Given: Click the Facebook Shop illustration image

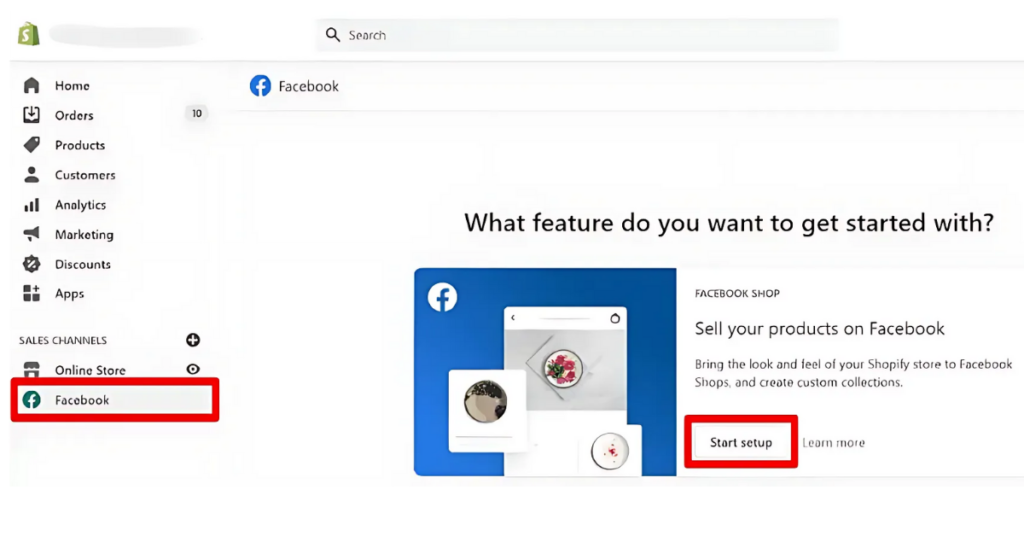Looking at the screenshot, I should point(545,371).
